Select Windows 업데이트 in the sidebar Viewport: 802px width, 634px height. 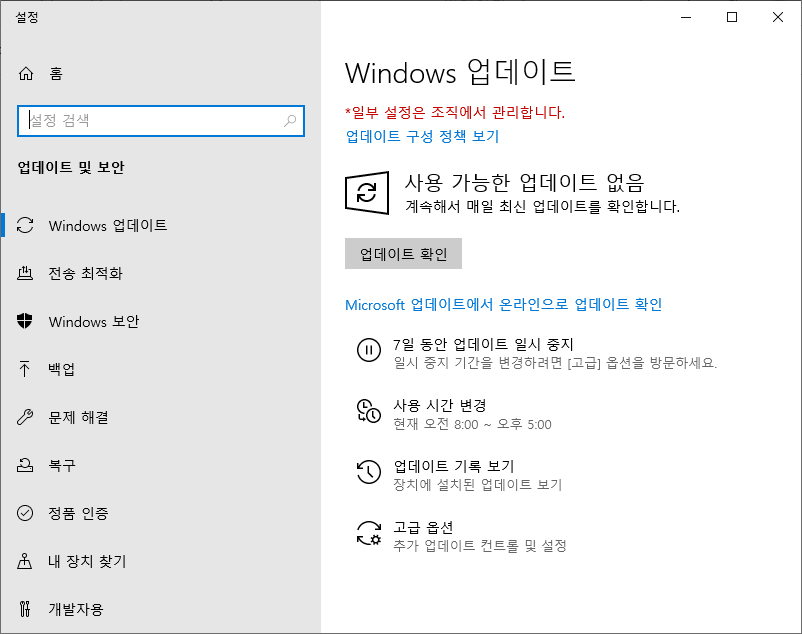(108, 225)
